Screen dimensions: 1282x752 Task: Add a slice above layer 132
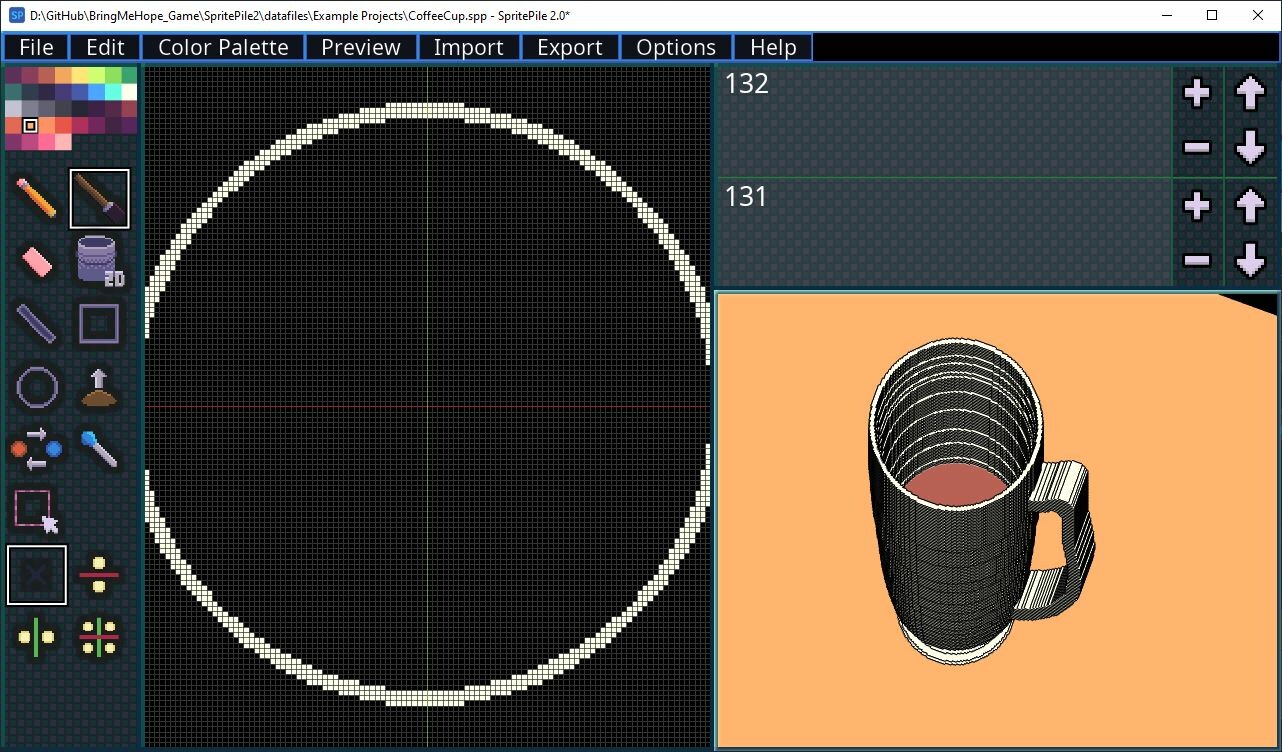coord(1196,92)
